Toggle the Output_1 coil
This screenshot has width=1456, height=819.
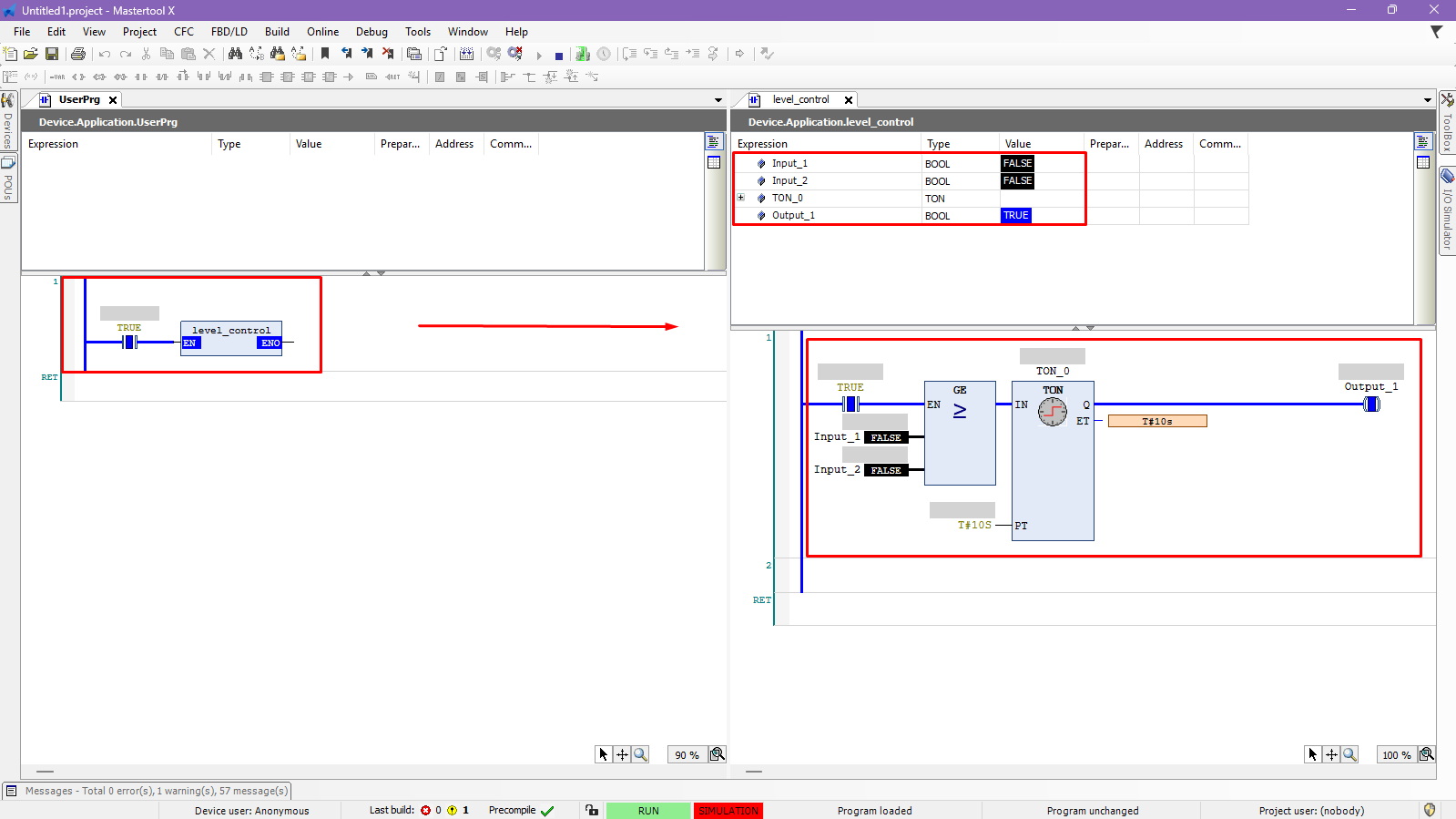(x=1371, y=404)
